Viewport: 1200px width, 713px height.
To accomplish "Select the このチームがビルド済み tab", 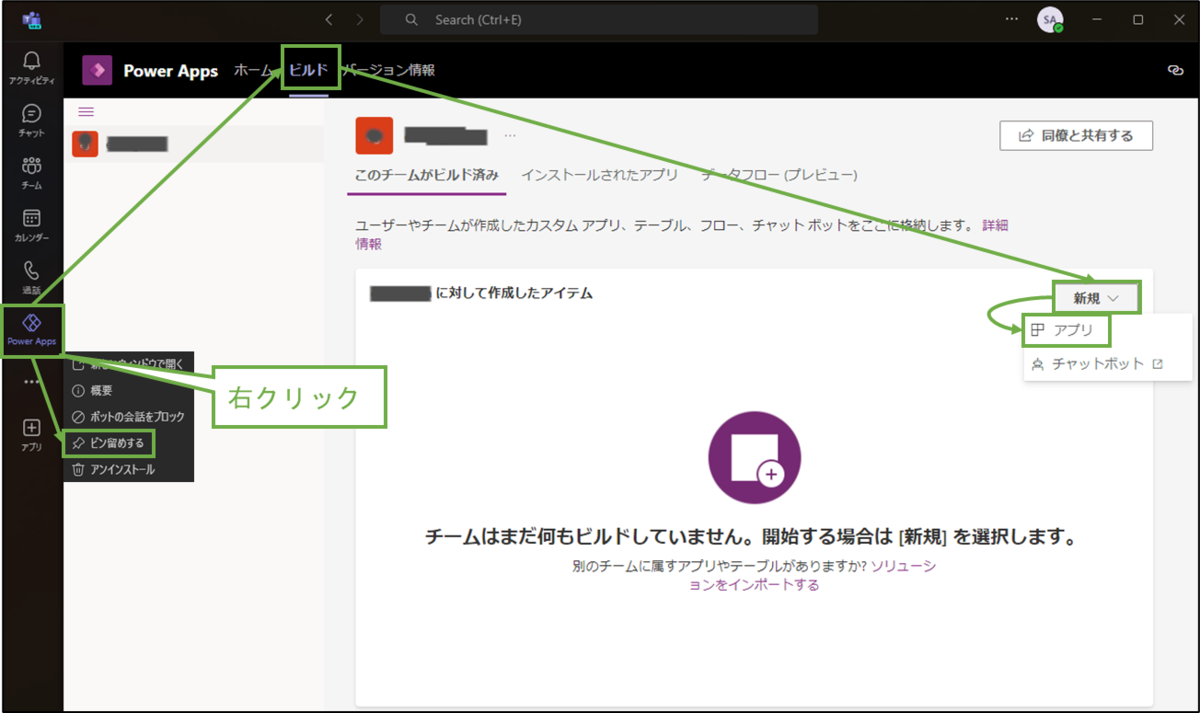I will 427,175.
